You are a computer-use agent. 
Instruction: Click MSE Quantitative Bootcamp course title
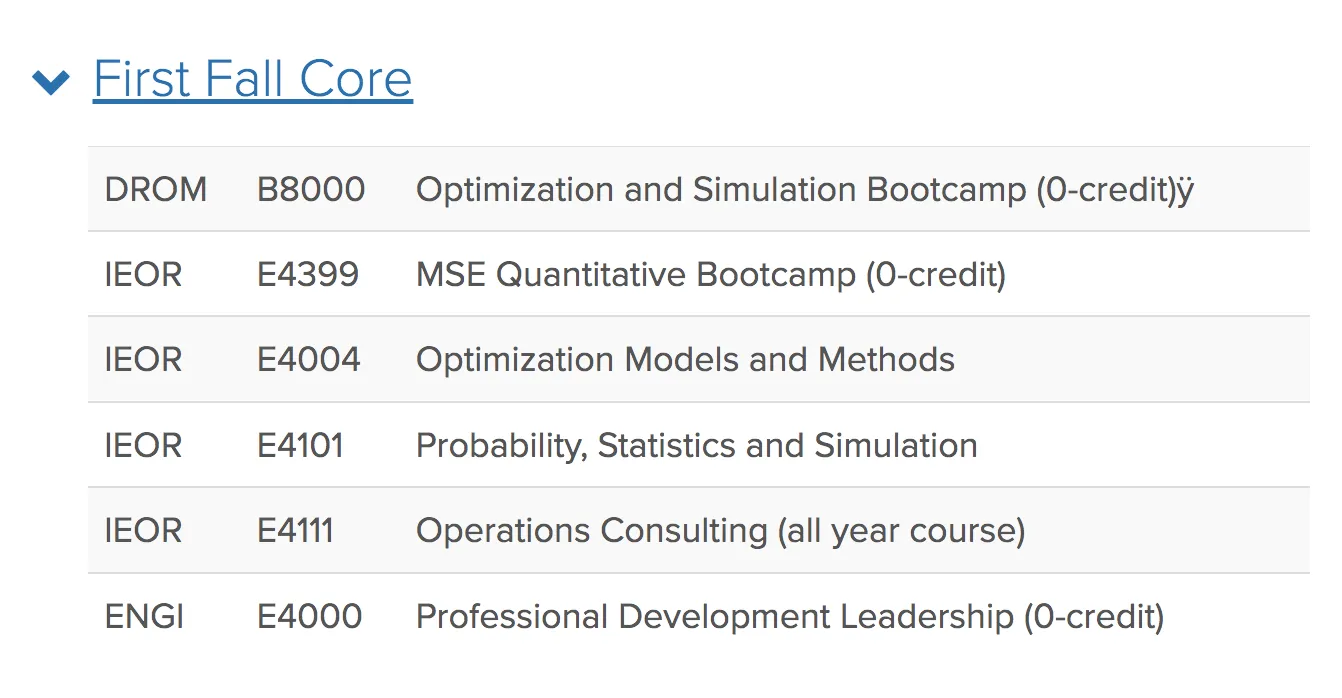point(710,274)
